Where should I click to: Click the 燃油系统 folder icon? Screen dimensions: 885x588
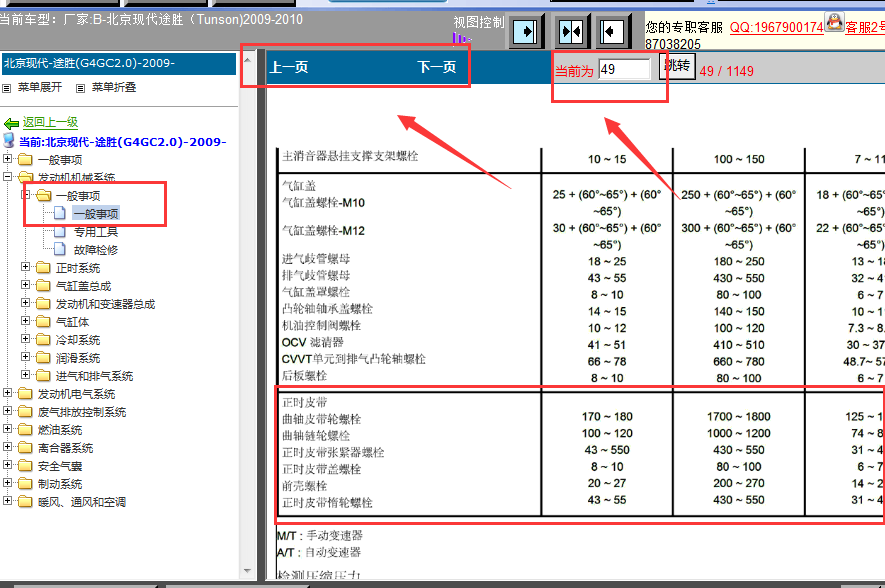(25, 429)
